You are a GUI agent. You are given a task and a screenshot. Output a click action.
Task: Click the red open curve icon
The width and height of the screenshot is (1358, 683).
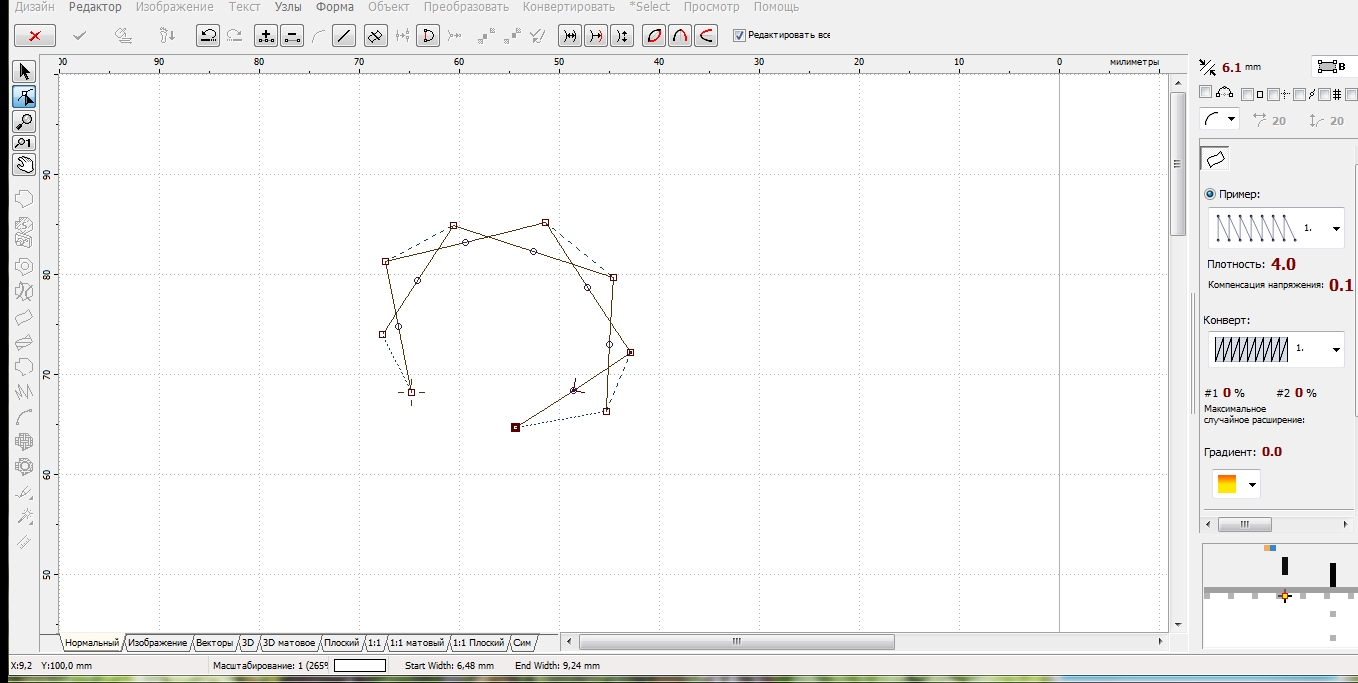pyautogui.click(x=706, y=35)
